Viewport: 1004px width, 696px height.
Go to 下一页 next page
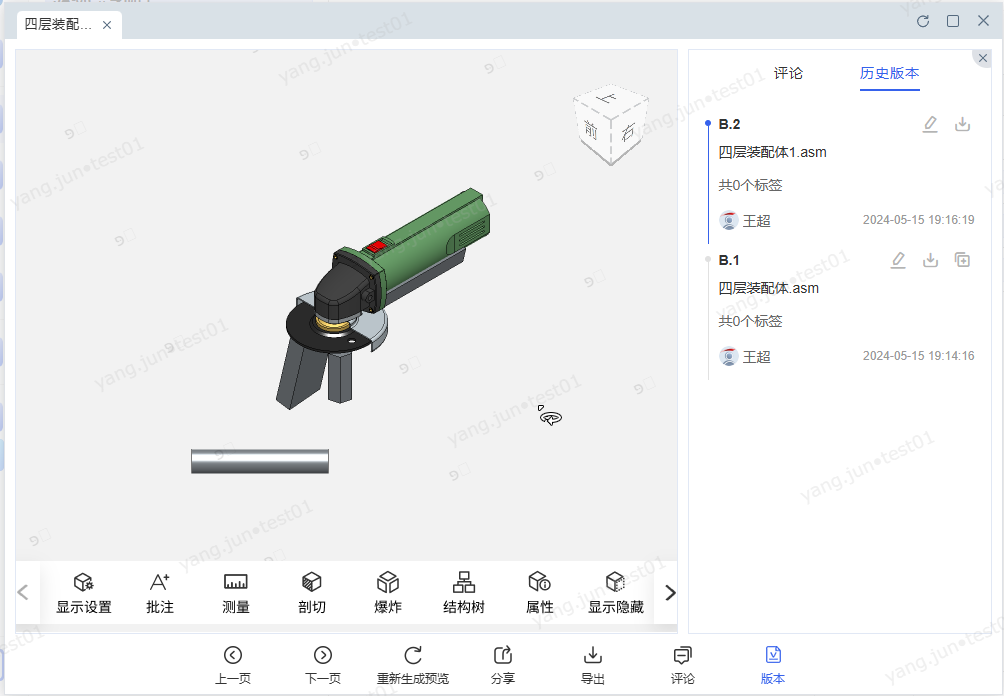[x=323, y=665]
